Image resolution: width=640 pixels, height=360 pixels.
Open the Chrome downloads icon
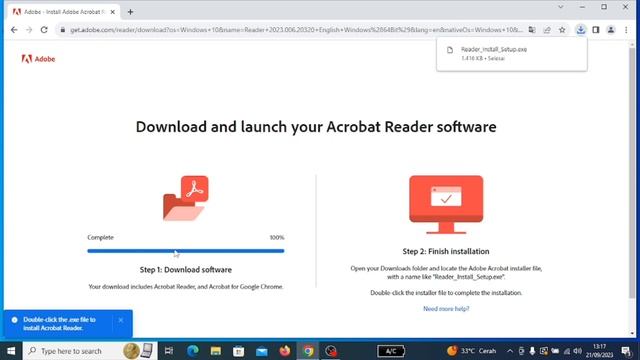point(580,30)
